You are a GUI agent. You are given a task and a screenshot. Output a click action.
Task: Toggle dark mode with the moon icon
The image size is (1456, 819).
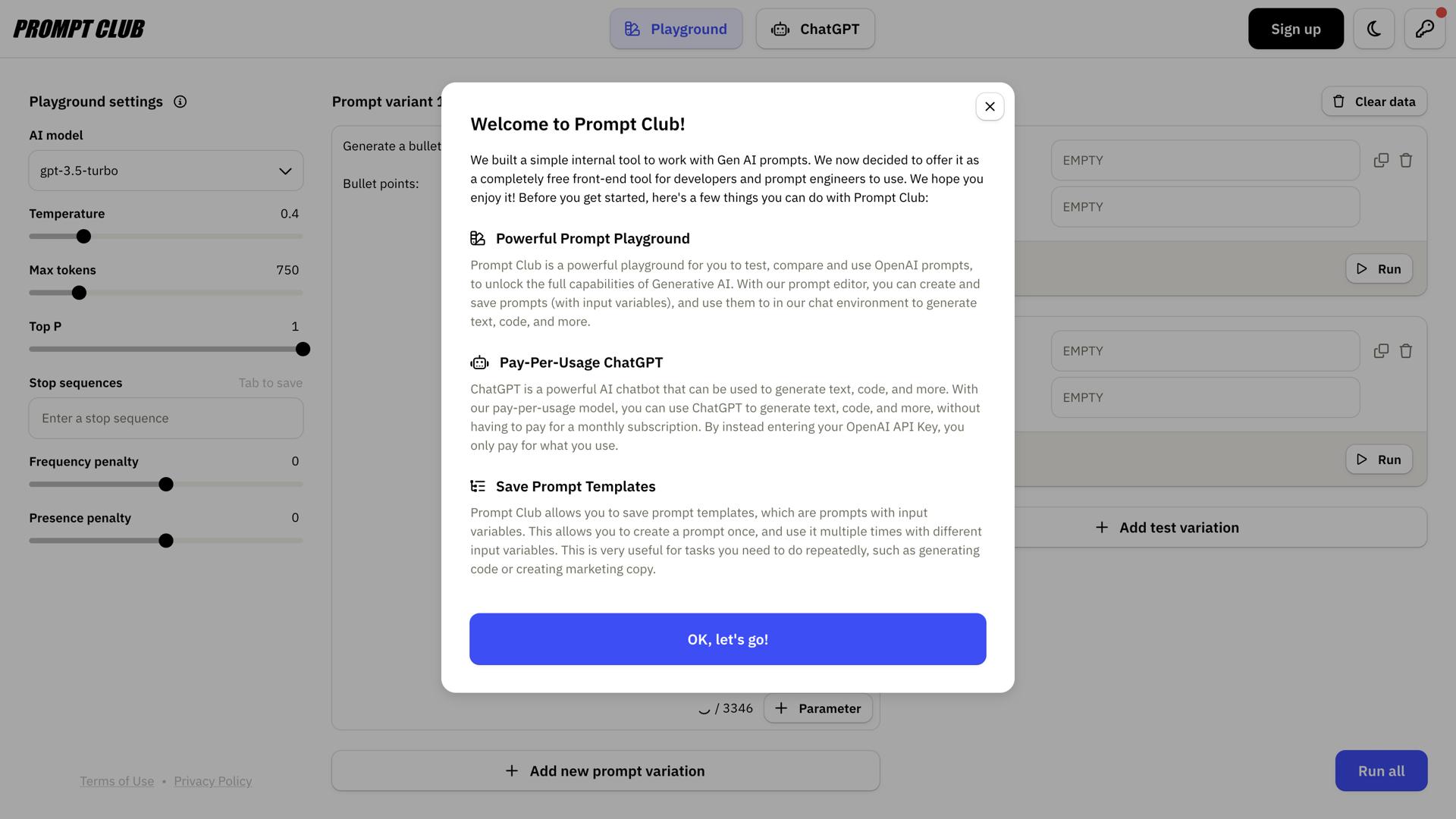pos(1373,29)
